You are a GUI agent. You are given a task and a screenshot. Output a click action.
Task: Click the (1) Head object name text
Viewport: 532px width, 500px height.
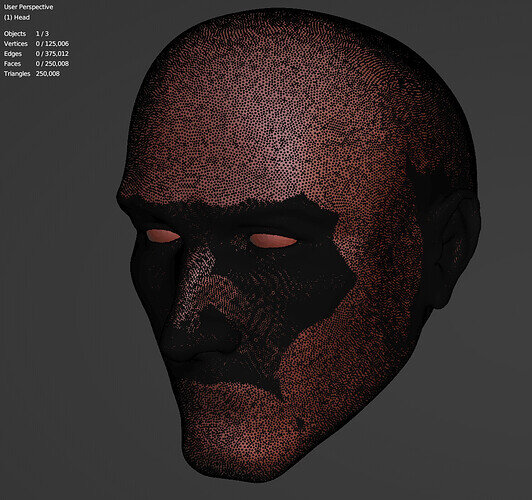(17, 17)
